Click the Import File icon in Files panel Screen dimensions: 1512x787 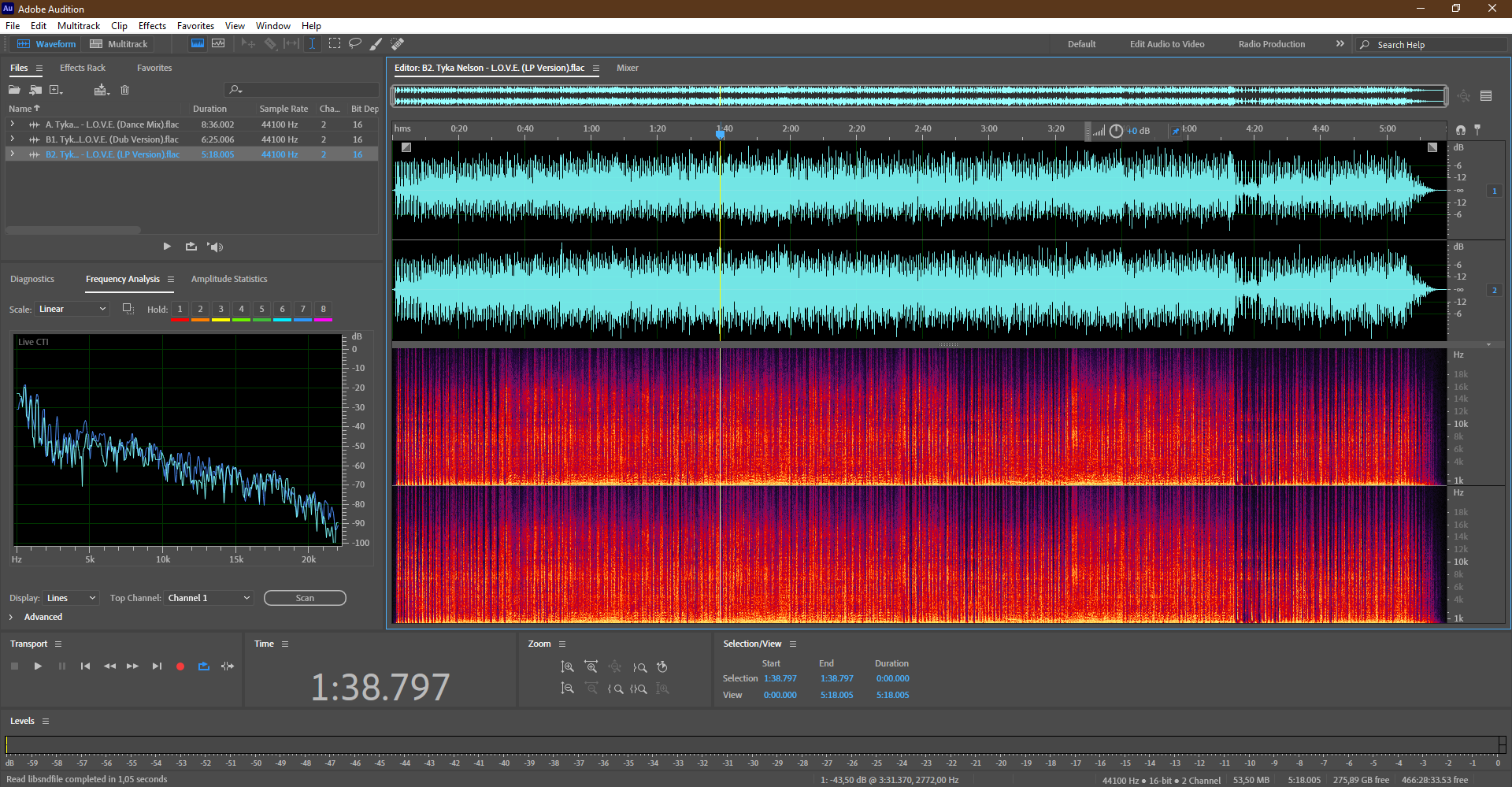point(35,90)
